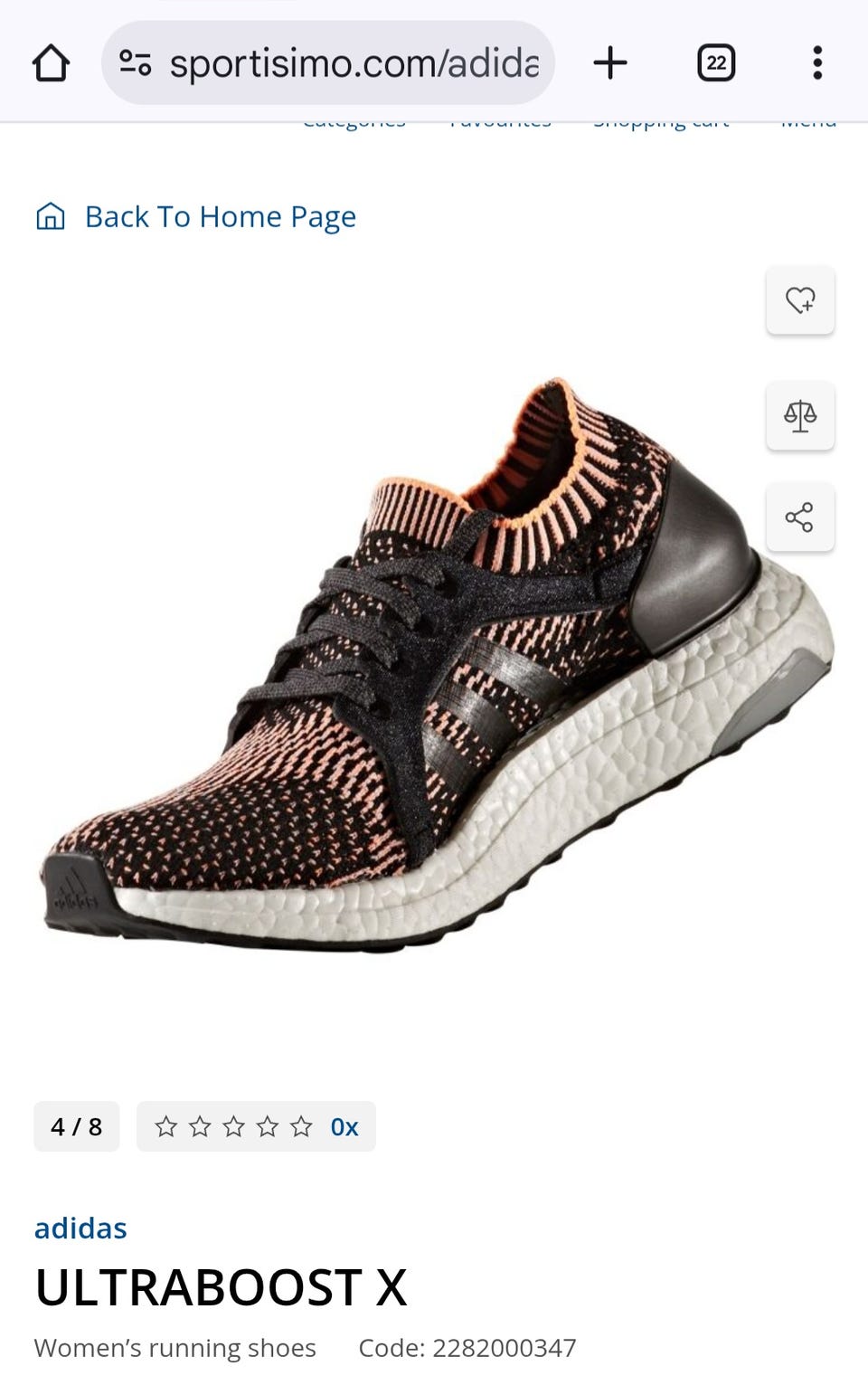The image size is (868, 1385).
Task: Select the sportisimo.com address bar text
Action: [354, 63]
